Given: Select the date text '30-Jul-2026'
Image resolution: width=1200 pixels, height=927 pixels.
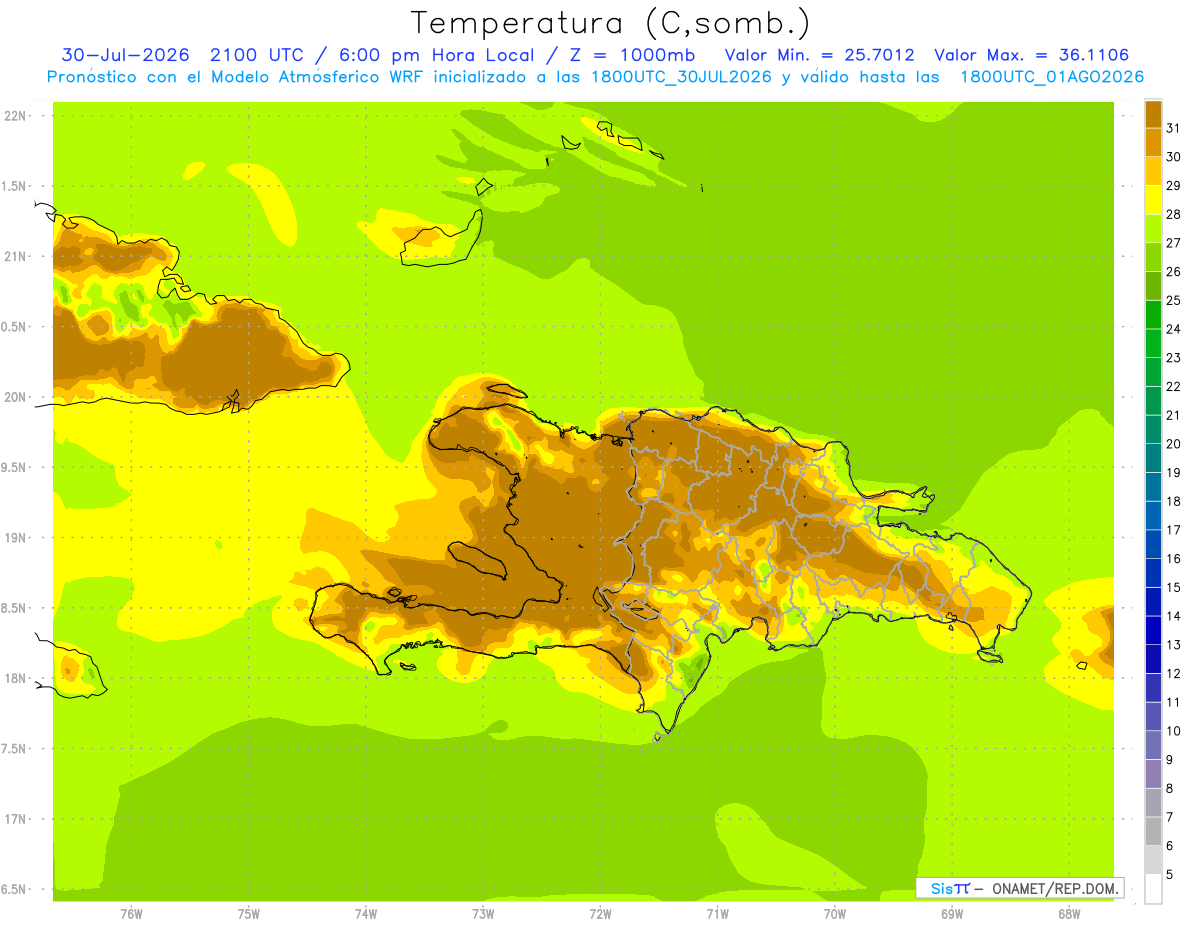Looking at the screenshot, I should (126, 55).
